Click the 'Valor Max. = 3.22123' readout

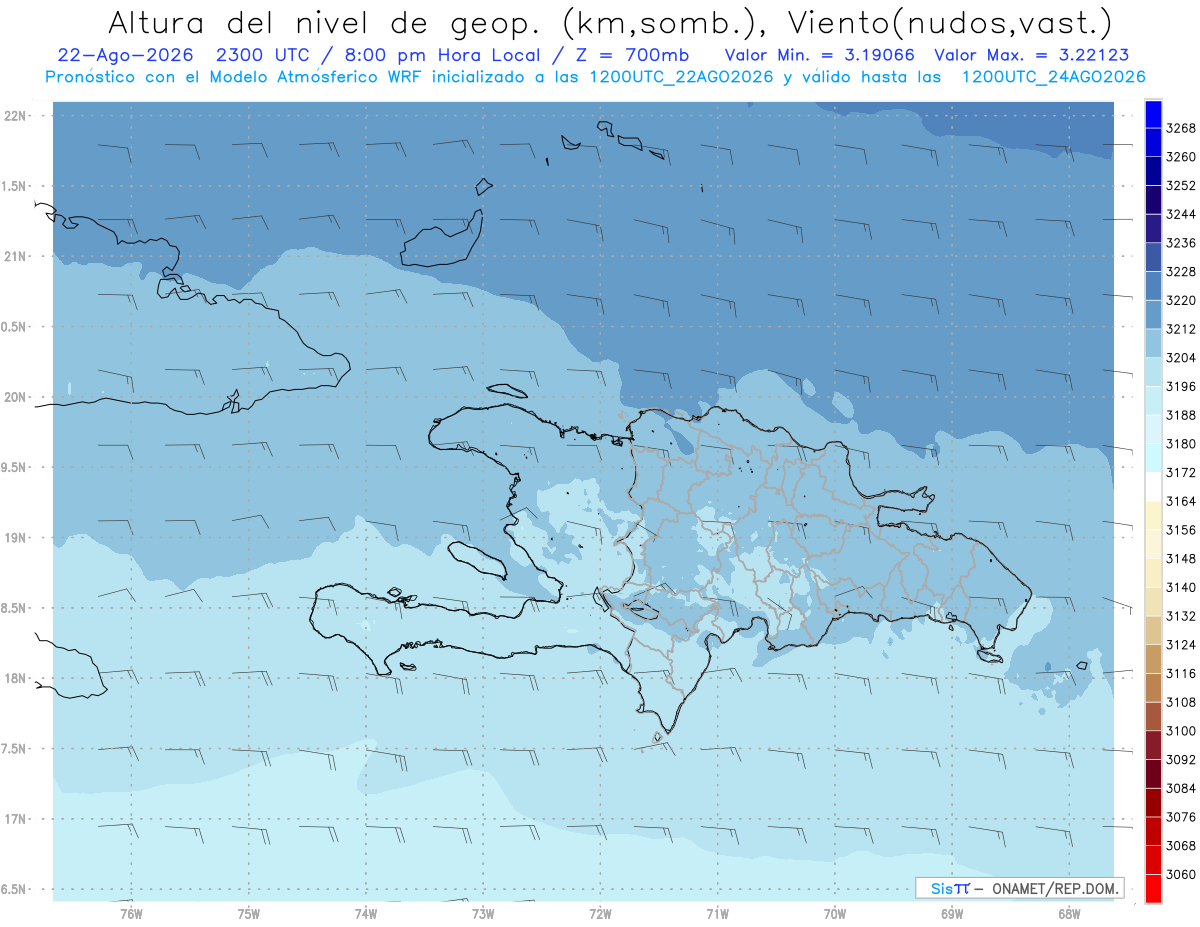(1032, 55)
